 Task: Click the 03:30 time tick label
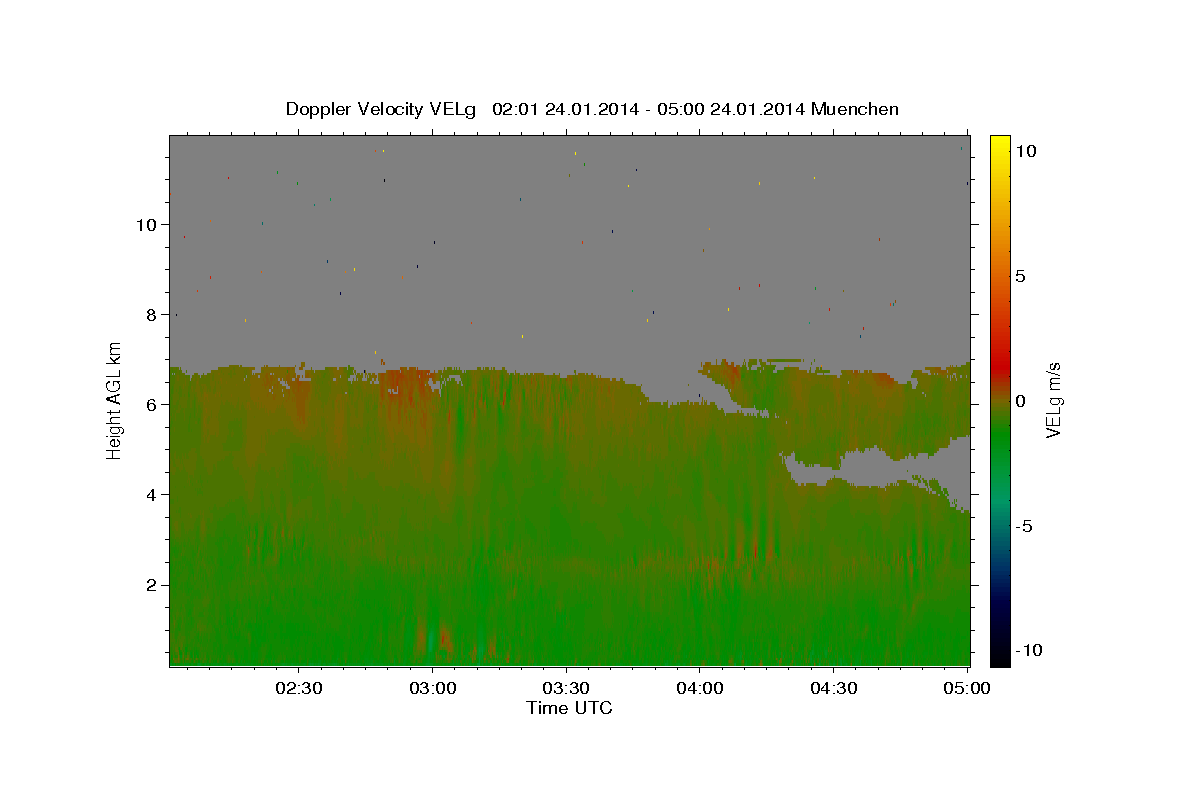pos(566,688)
